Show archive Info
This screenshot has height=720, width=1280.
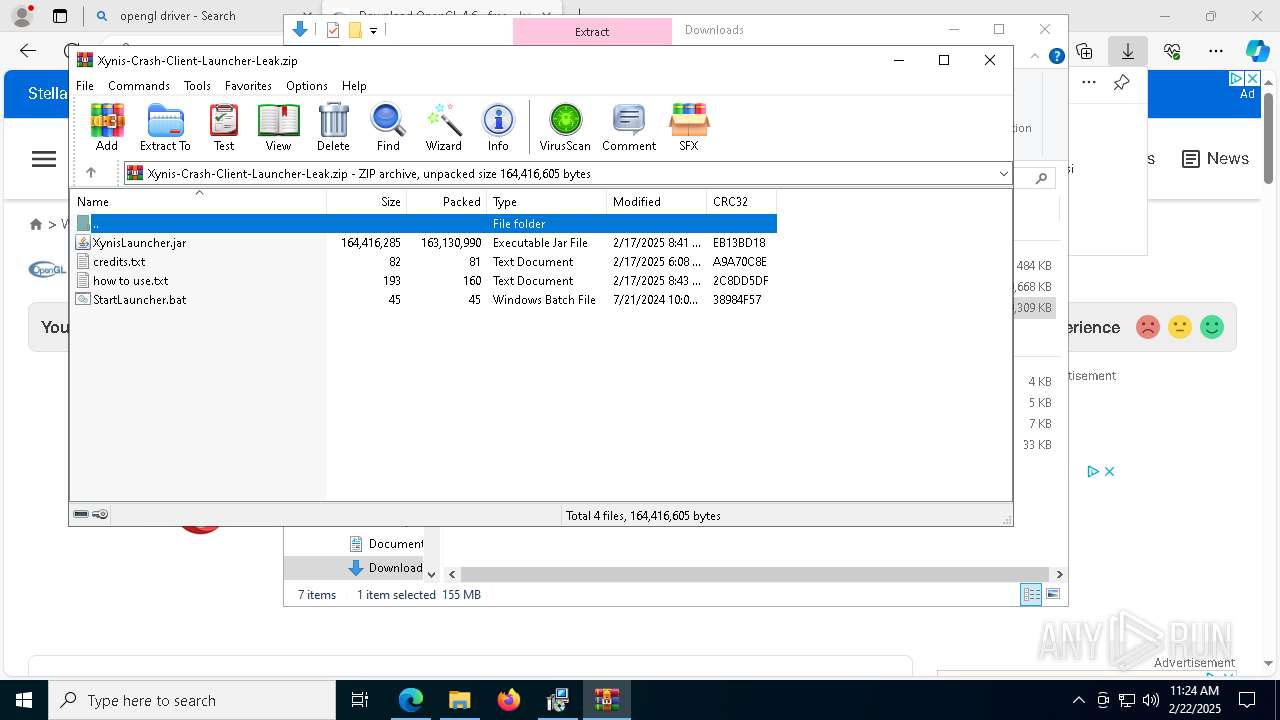[498, 127]
